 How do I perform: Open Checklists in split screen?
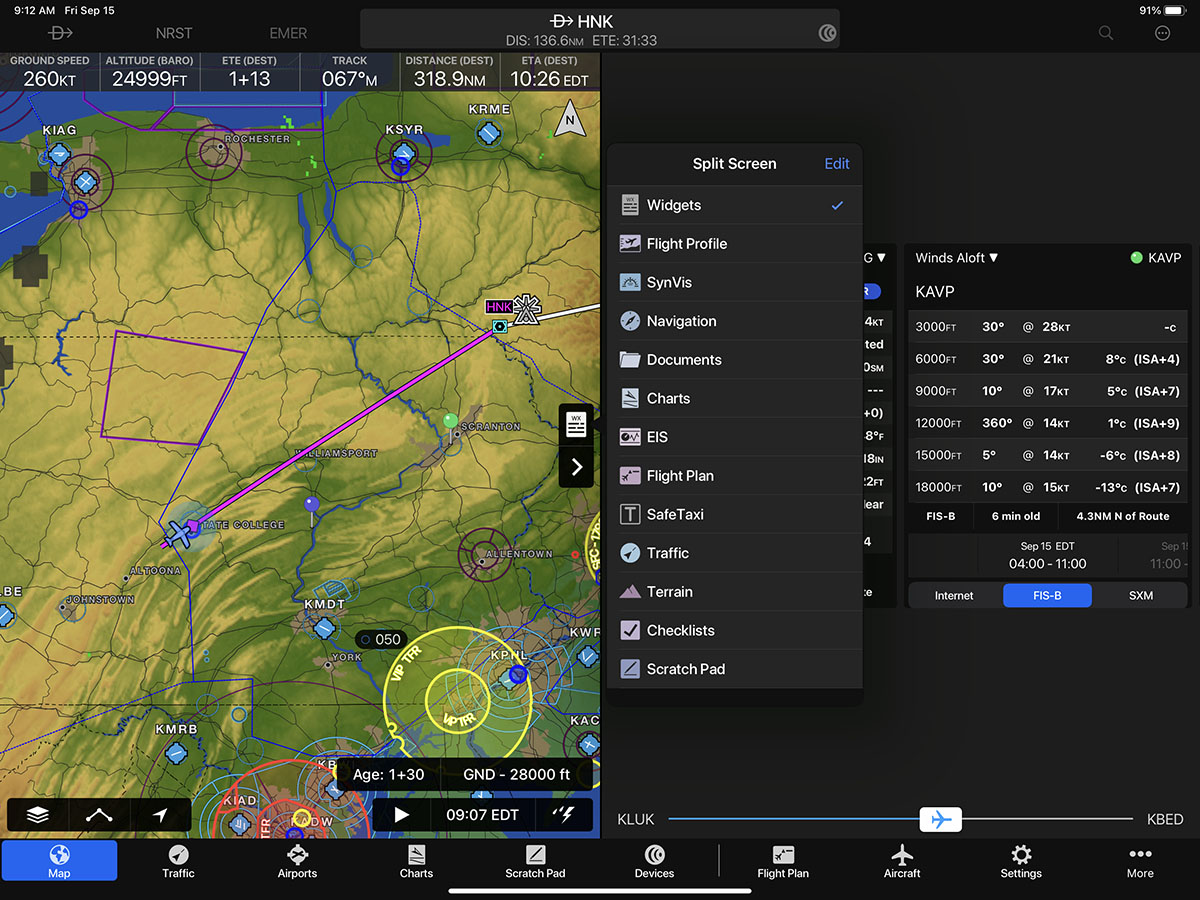734,631
